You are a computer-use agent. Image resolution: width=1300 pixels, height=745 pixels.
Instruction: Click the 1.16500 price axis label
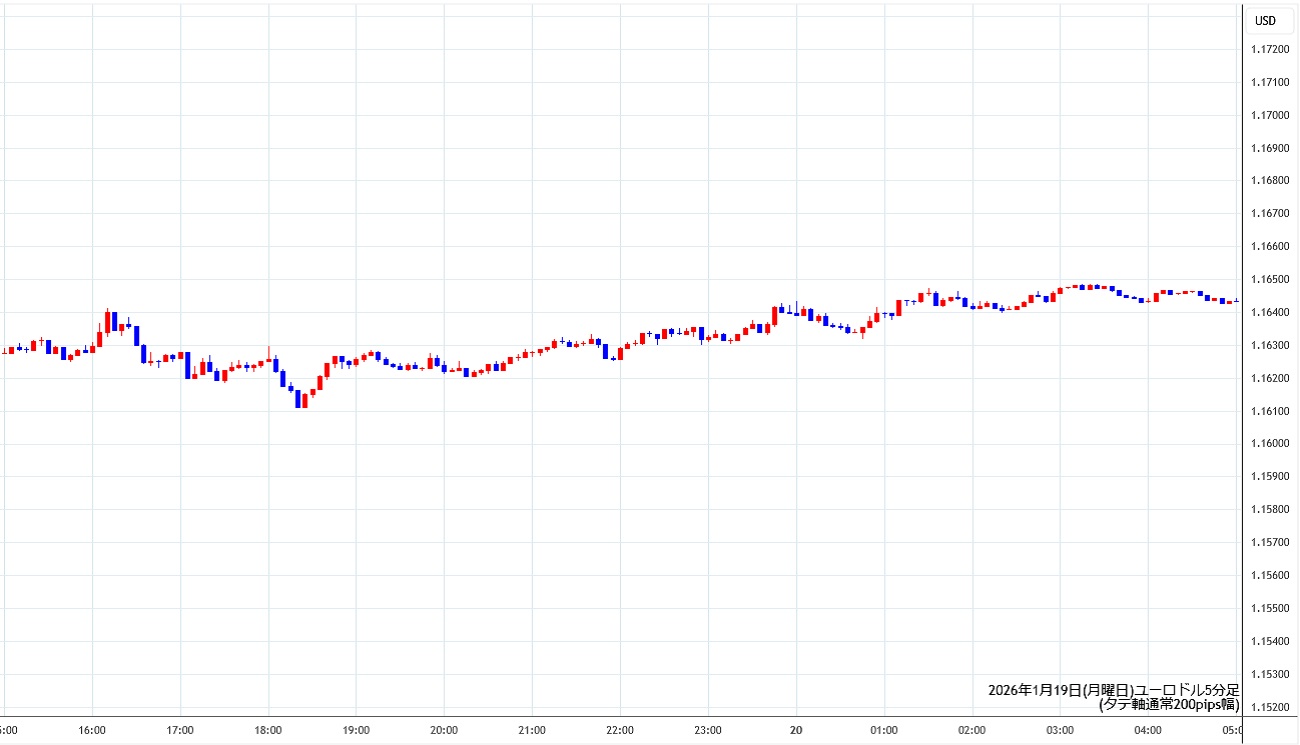(x=1271, y=279)
